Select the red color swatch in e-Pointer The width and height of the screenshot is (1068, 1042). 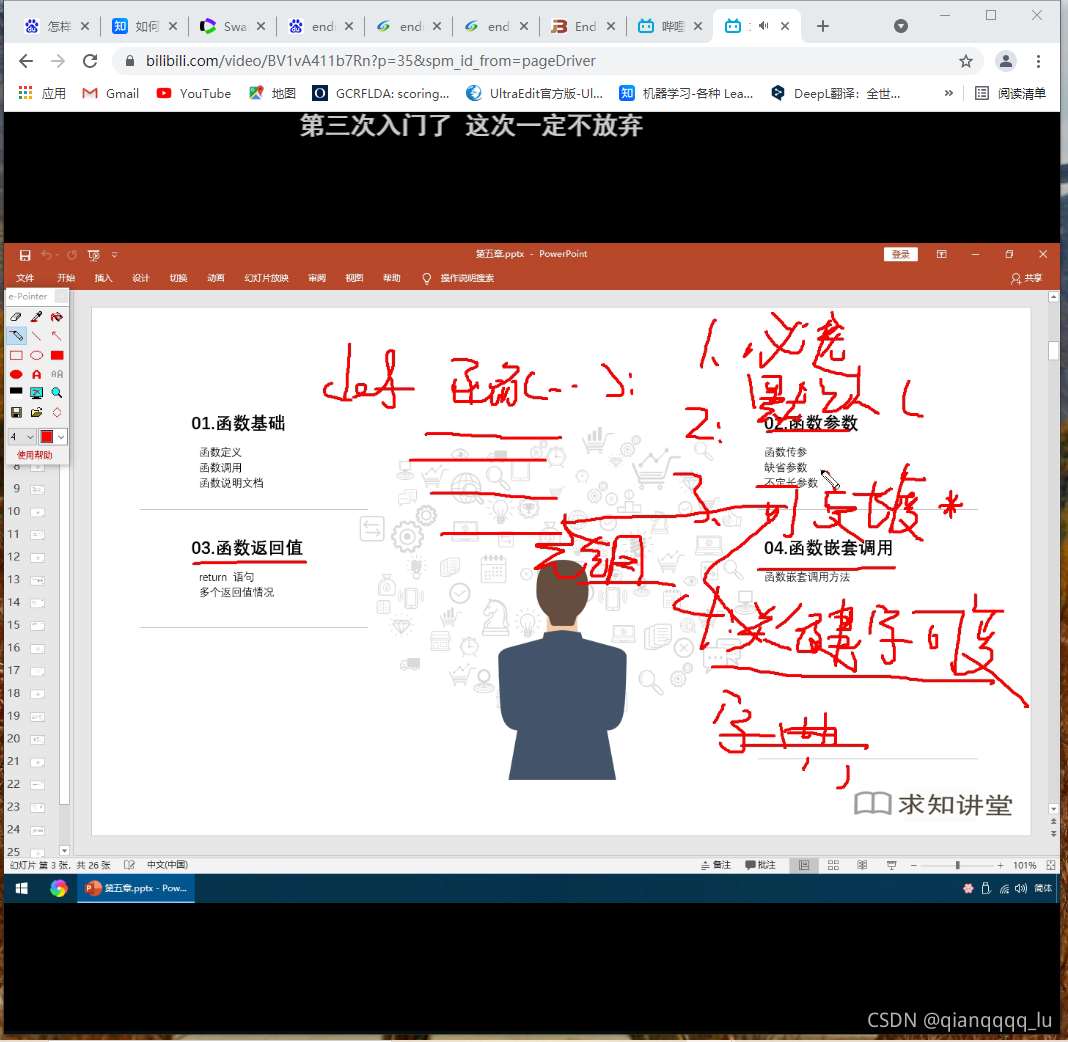coord(47,436)
